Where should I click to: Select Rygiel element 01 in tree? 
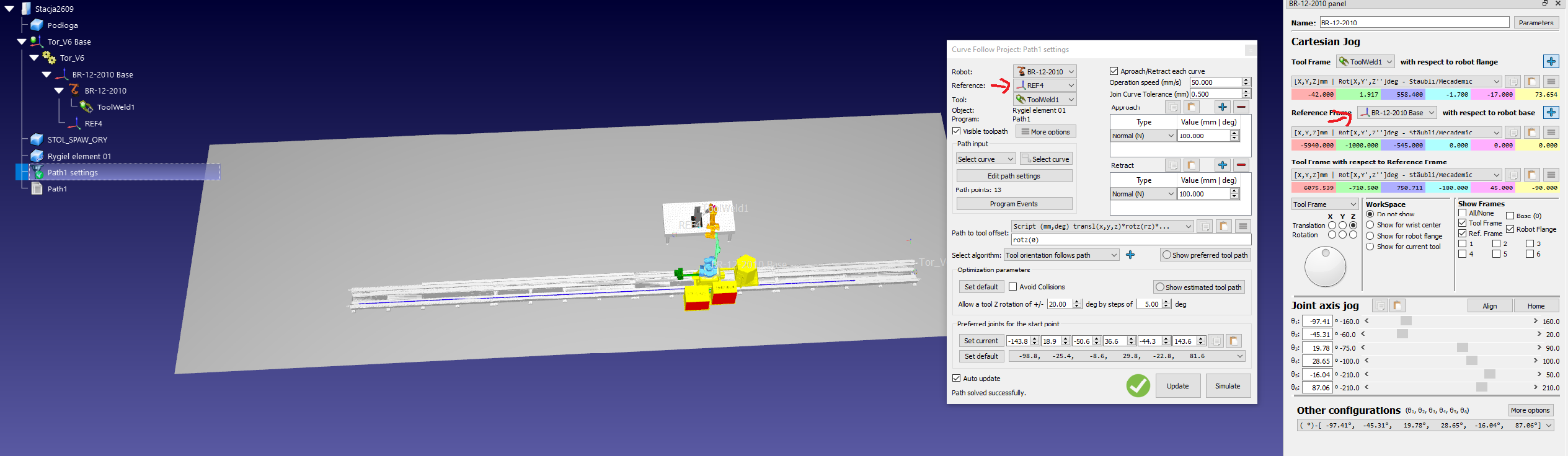pos(79,156)
